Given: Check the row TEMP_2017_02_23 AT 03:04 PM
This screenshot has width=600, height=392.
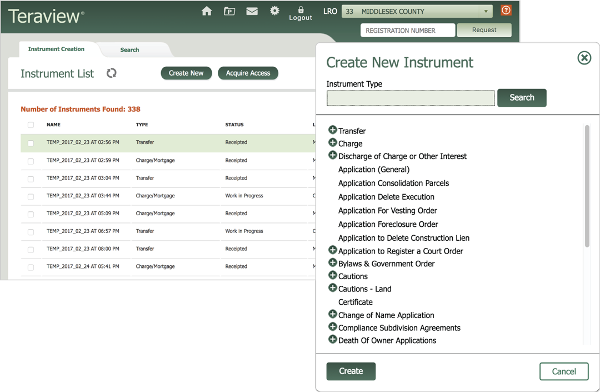Looking at the screenshot, I should [31, 178].
